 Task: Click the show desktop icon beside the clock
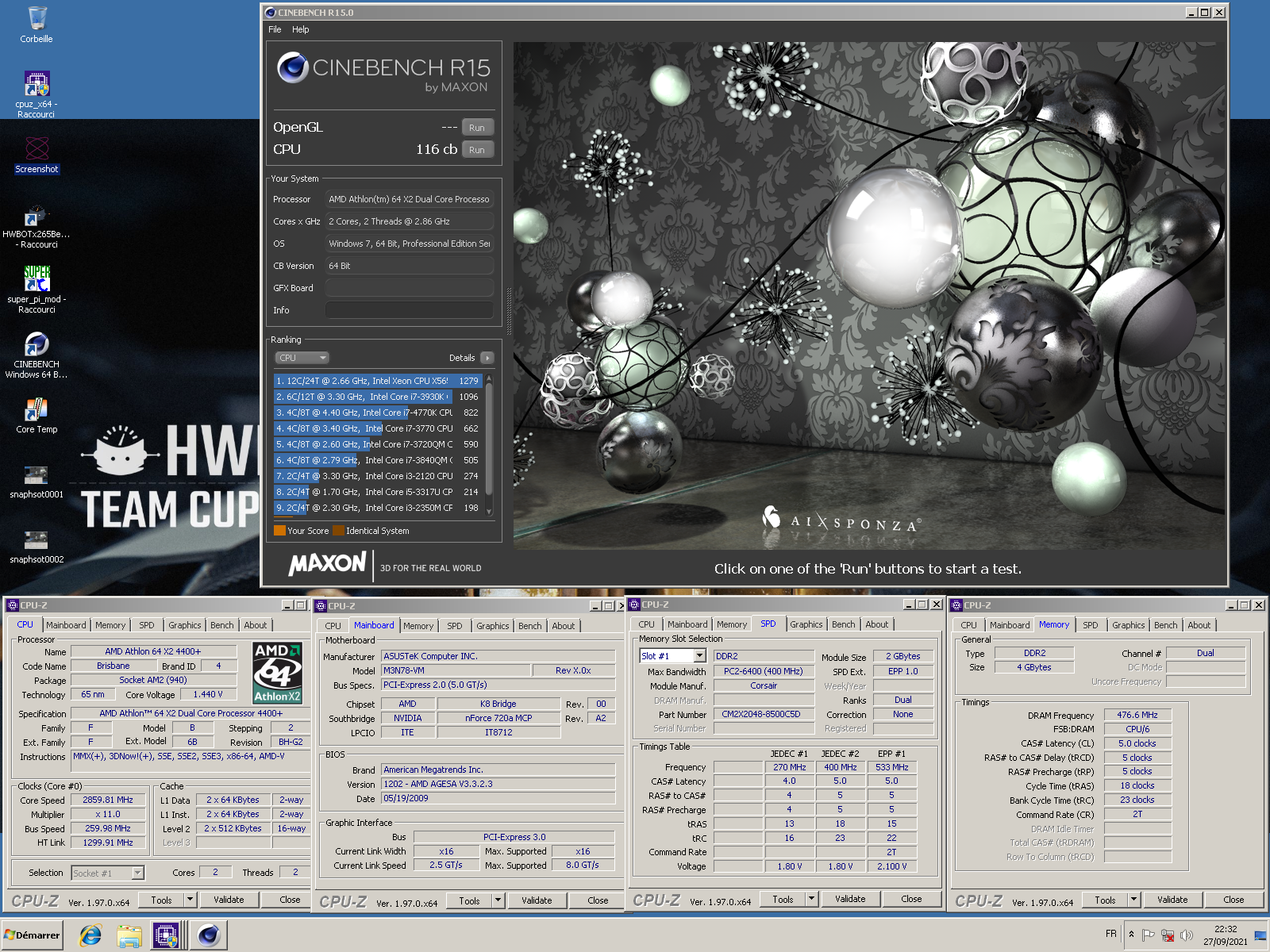click(1260, 935)
